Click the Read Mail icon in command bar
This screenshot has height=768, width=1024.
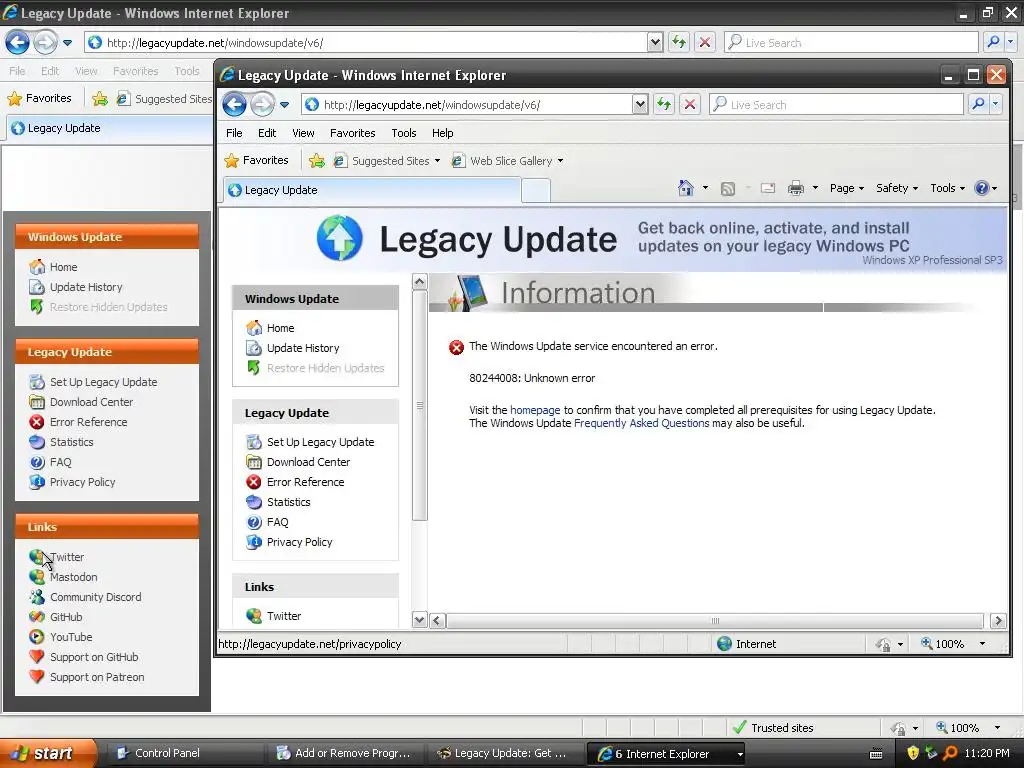pos(768,188)
